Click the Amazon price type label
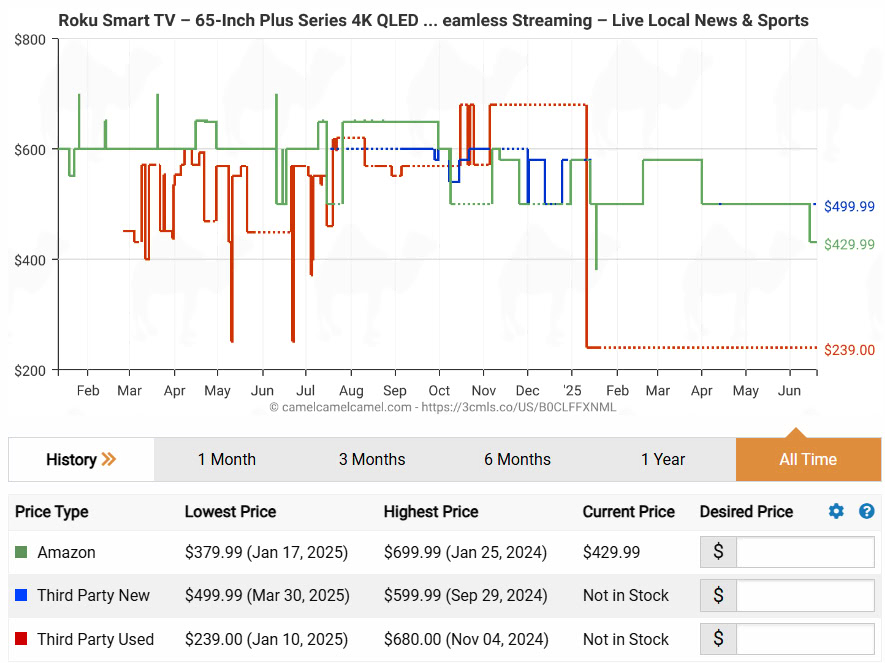885x663 pixels. tap(66, 552)
